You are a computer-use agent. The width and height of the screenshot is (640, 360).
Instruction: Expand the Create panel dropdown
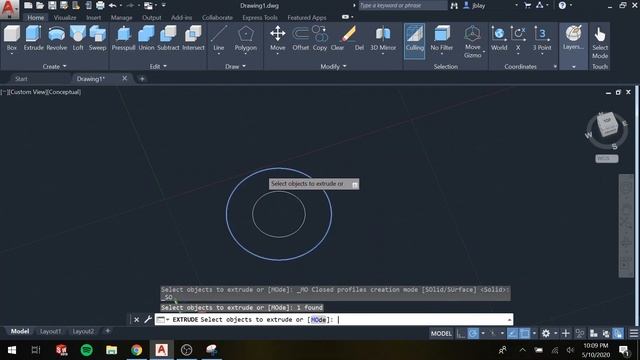point(55,66)
